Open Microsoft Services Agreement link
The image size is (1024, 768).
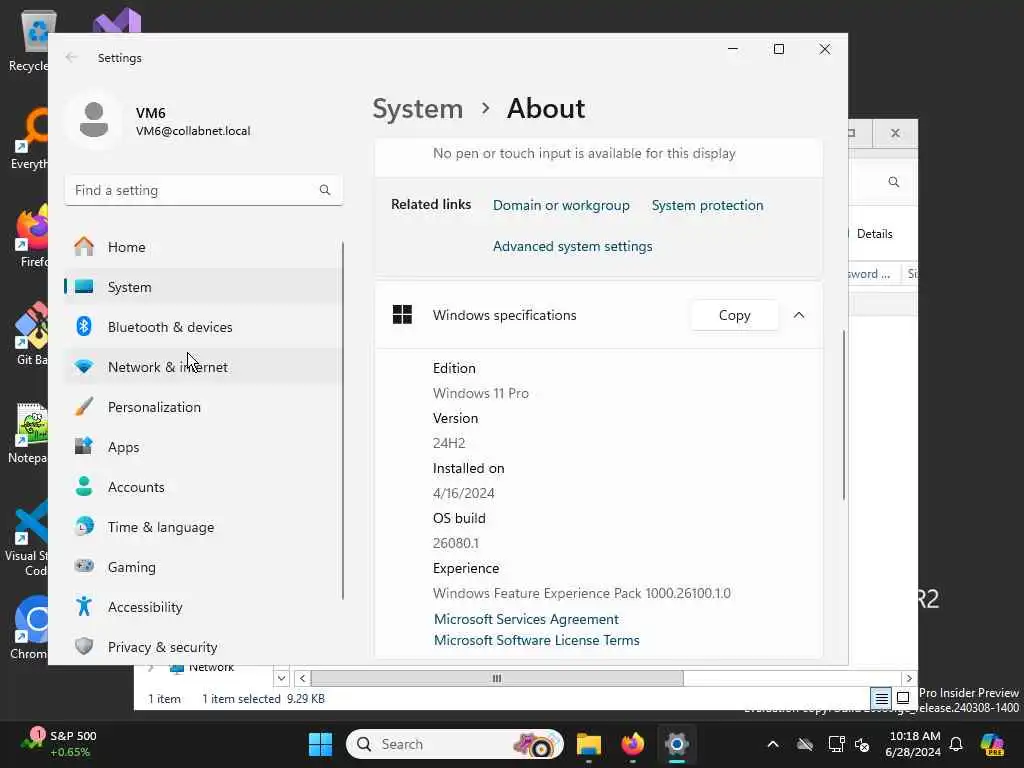coord(526,619)
